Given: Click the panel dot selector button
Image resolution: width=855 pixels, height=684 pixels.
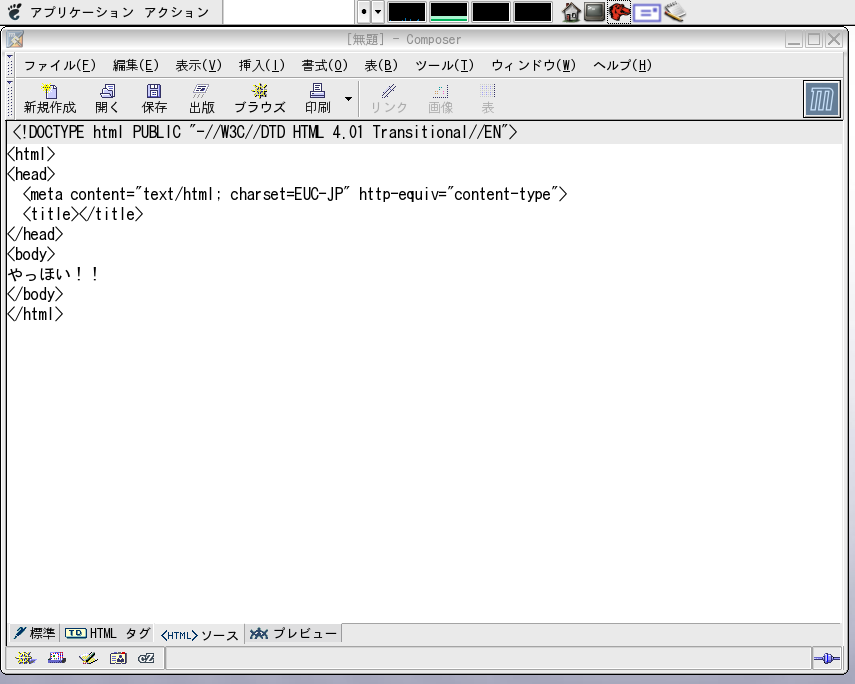Looking at the screenshot, I should coord(364,12).
